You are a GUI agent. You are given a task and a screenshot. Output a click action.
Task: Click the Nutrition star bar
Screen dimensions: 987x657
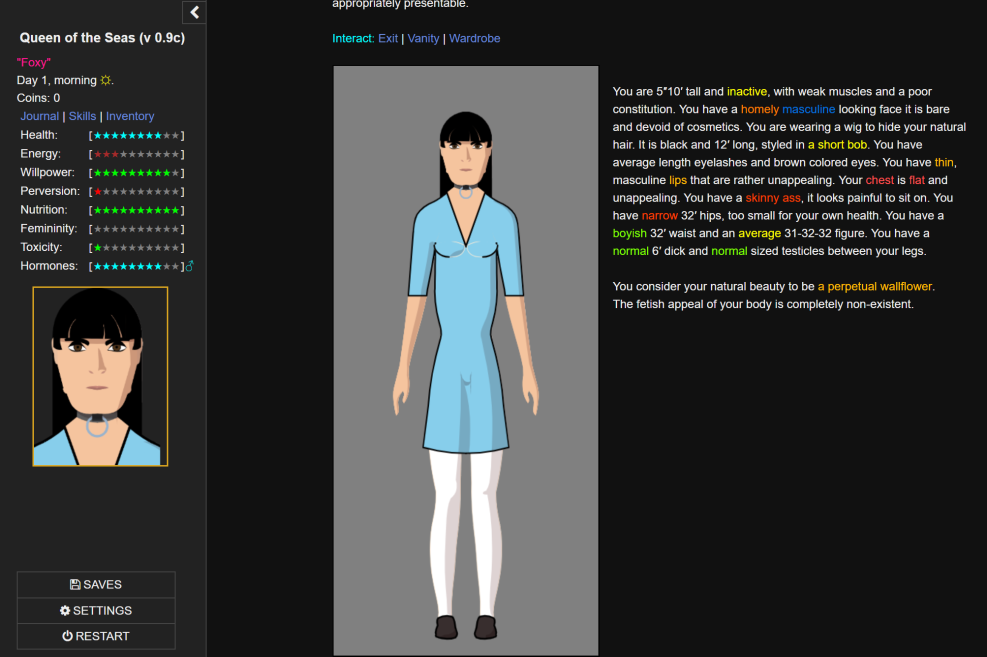click(x=136, y=210)
